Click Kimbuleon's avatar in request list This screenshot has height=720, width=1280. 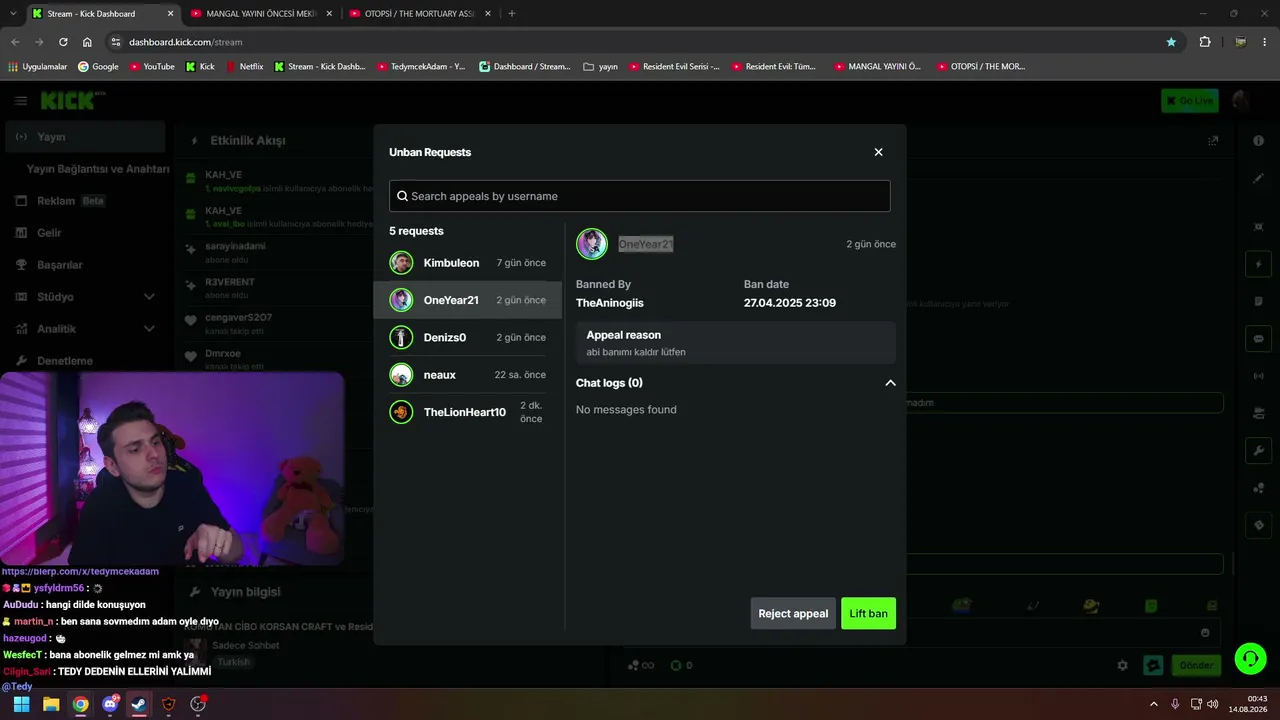(x=401, y=263)
